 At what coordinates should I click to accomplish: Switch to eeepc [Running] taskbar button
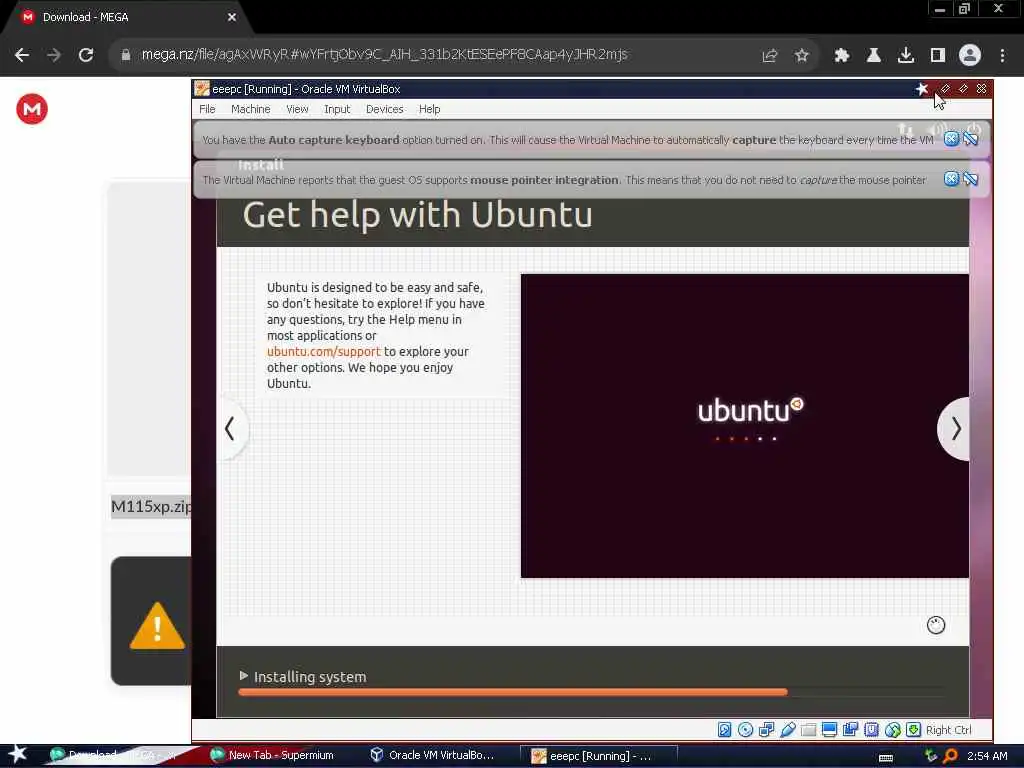(598, 756)
